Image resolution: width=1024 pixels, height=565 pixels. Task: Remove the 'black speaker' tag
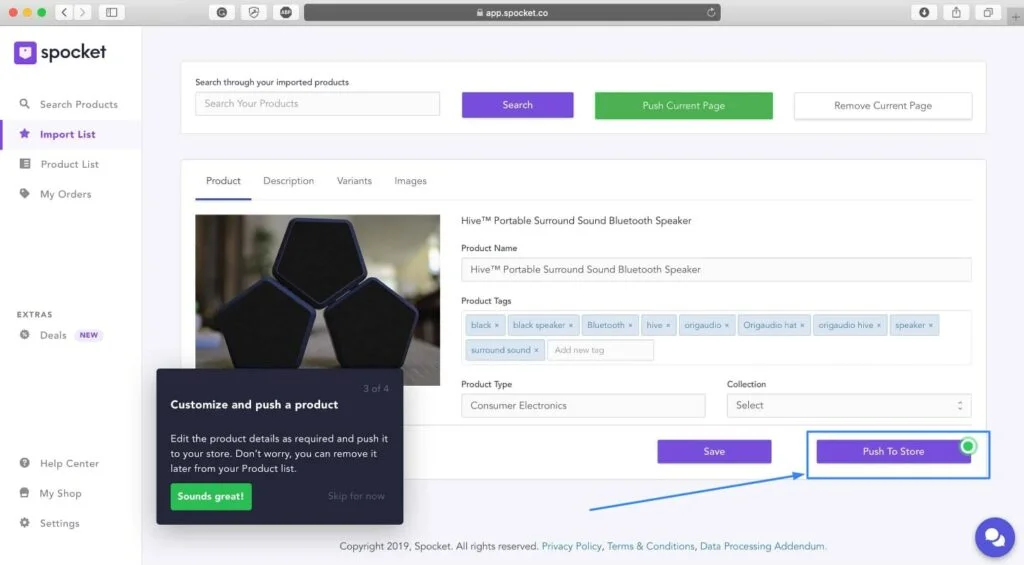pos(571,325)
